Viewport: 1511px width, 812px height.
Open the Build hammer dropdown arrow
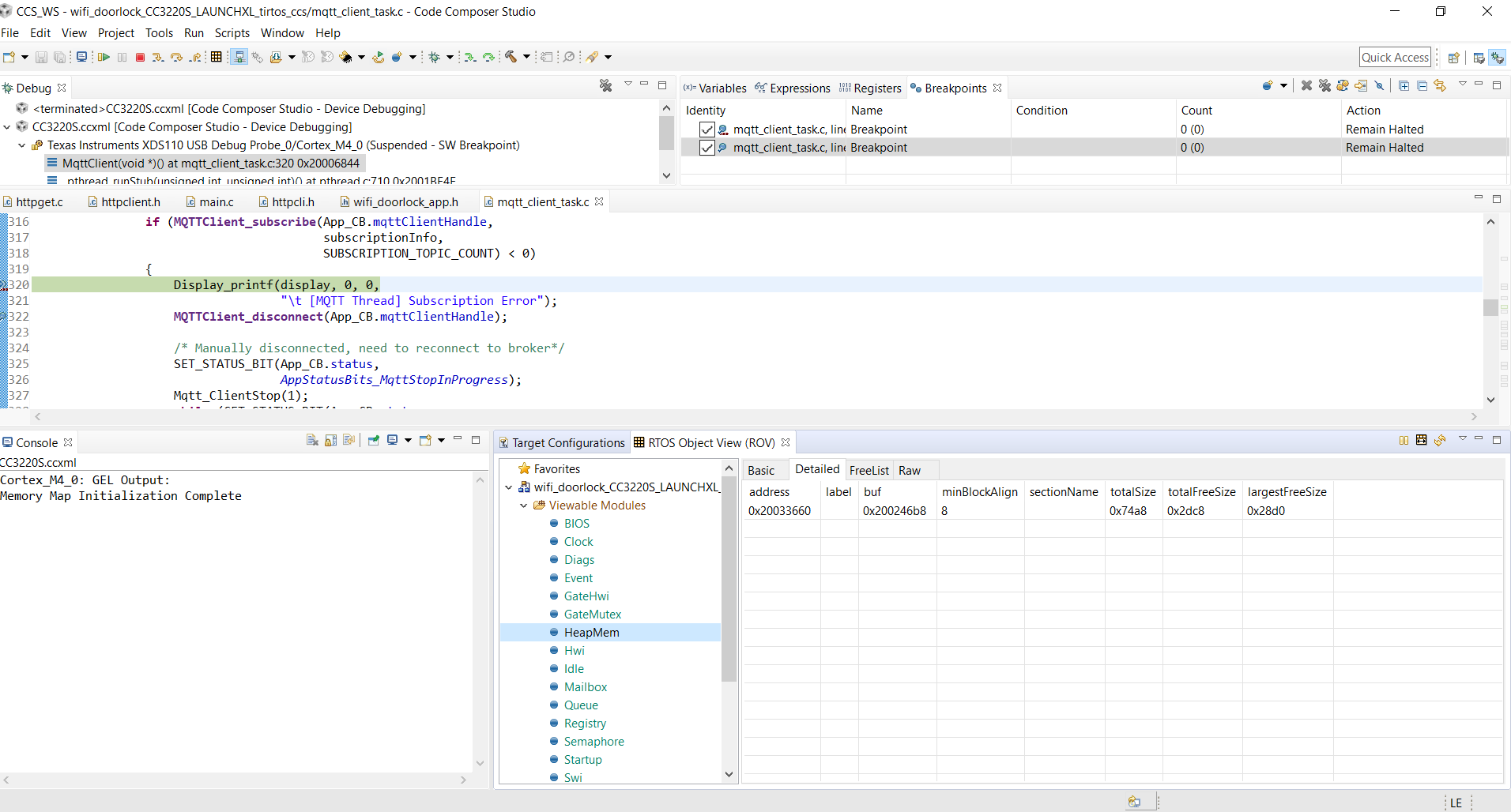pos(526,57)
